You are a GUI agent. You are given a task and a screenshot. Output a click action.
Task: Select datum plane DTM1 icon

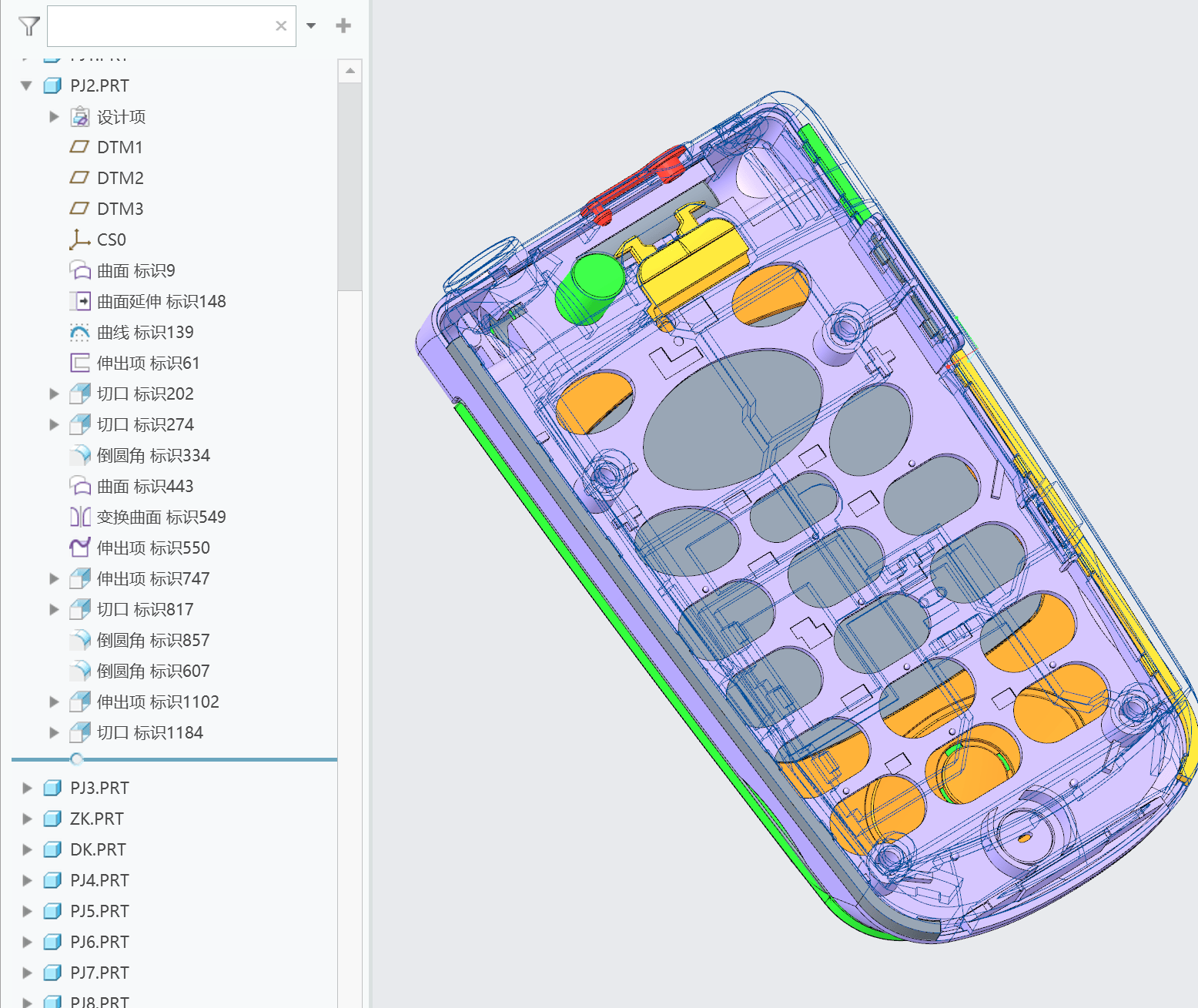tap(79, 147)
